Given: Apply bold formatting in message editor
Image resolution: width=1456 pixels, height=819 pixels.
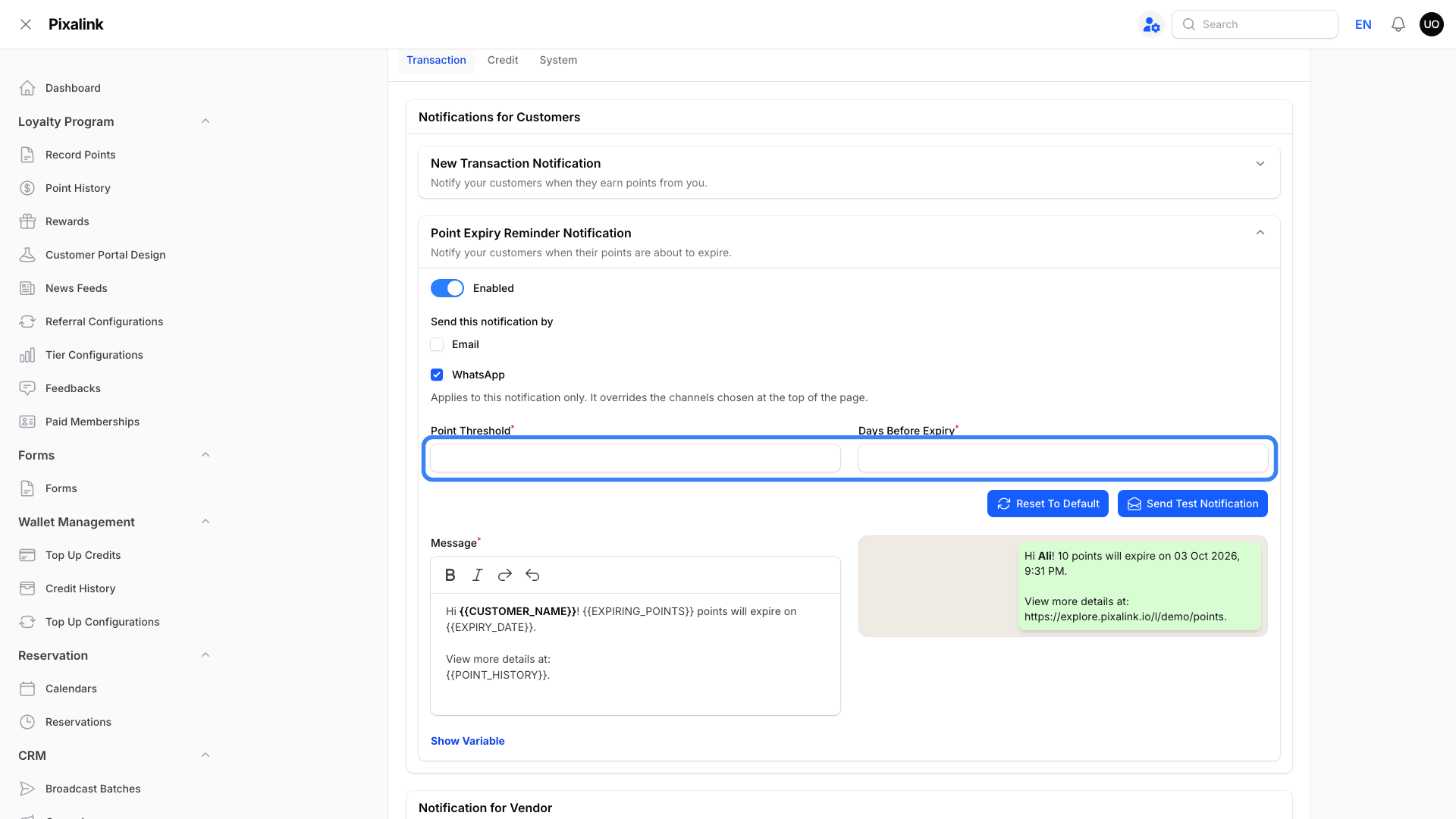Looking at the screenshot, I should click(x=450, y=575).
